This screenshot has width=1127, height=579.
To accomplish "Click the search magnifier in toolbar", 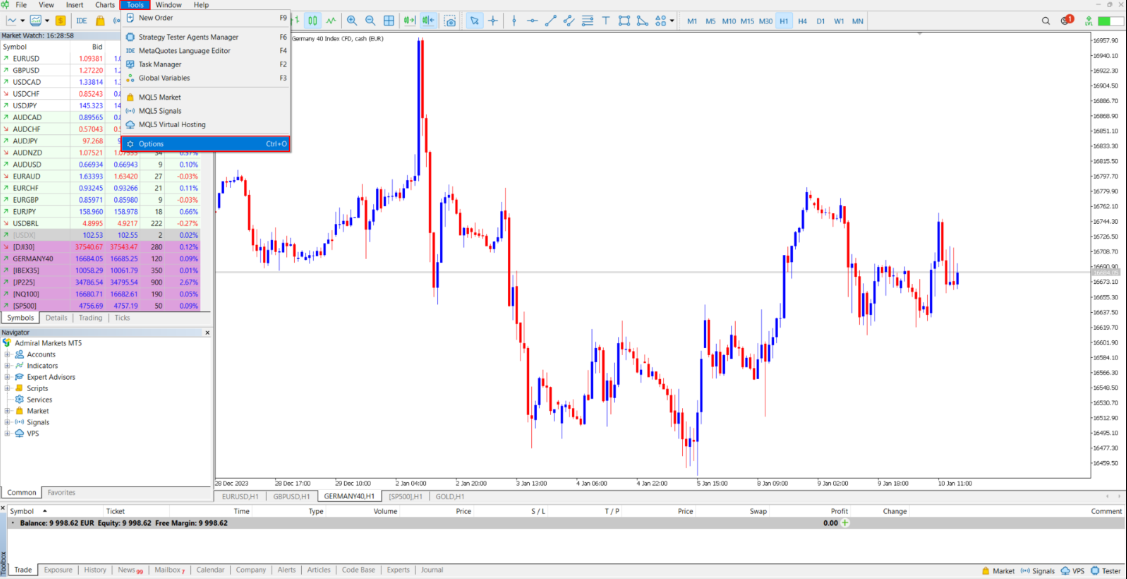I will [1046, 21].
